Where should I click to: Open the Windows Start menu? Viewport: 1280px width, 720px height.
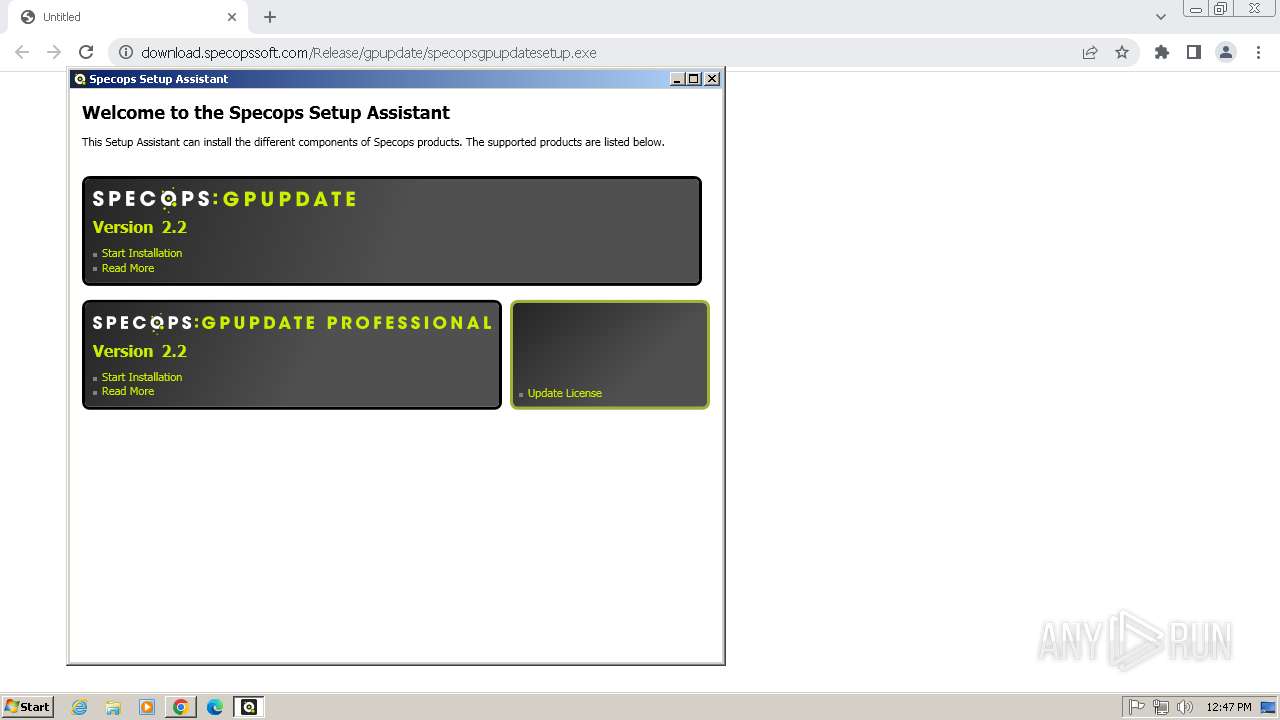click(x=27, y=707)
